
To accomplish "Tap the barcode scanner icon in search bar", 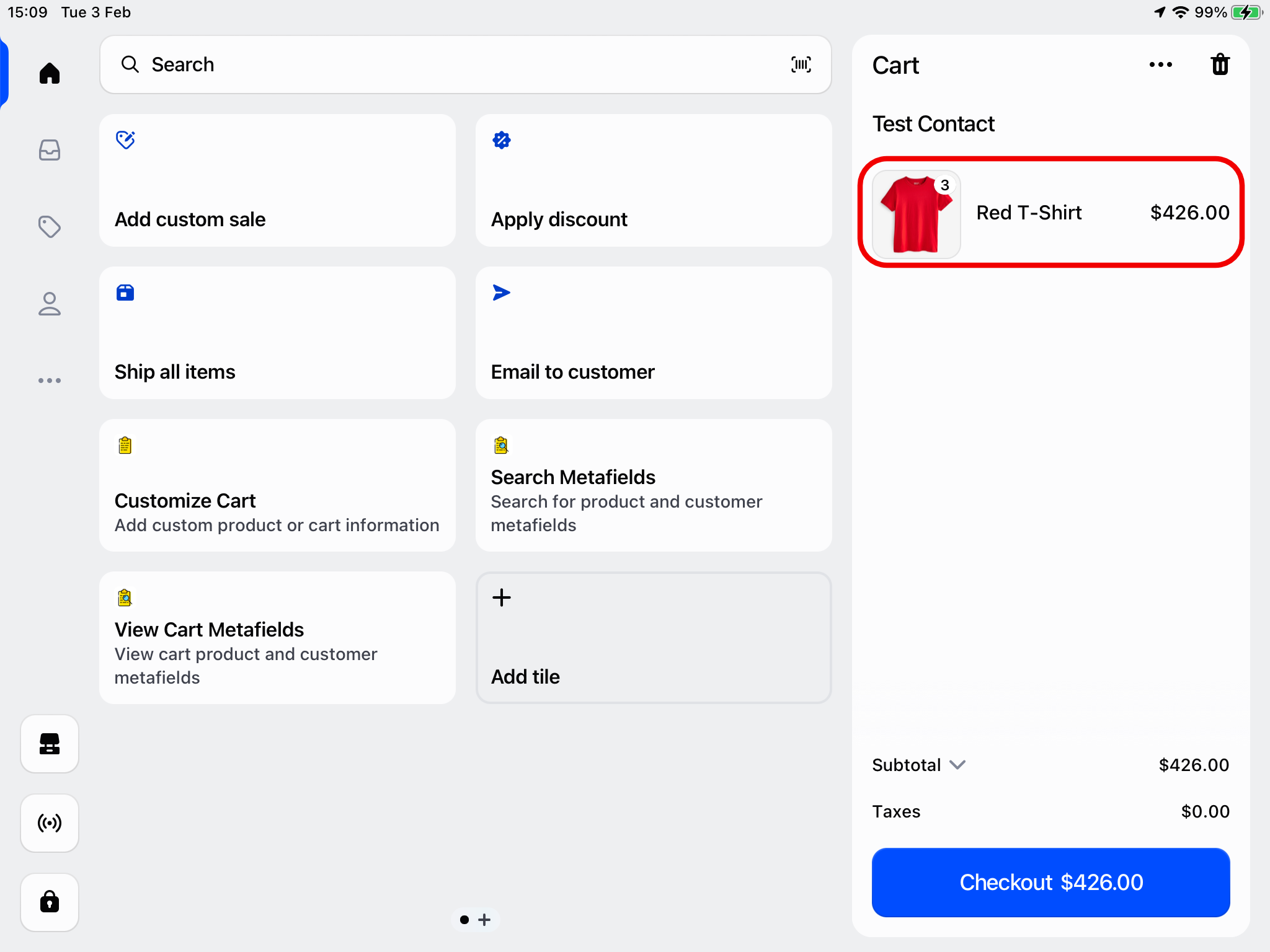I will click(x=801, y=64).
